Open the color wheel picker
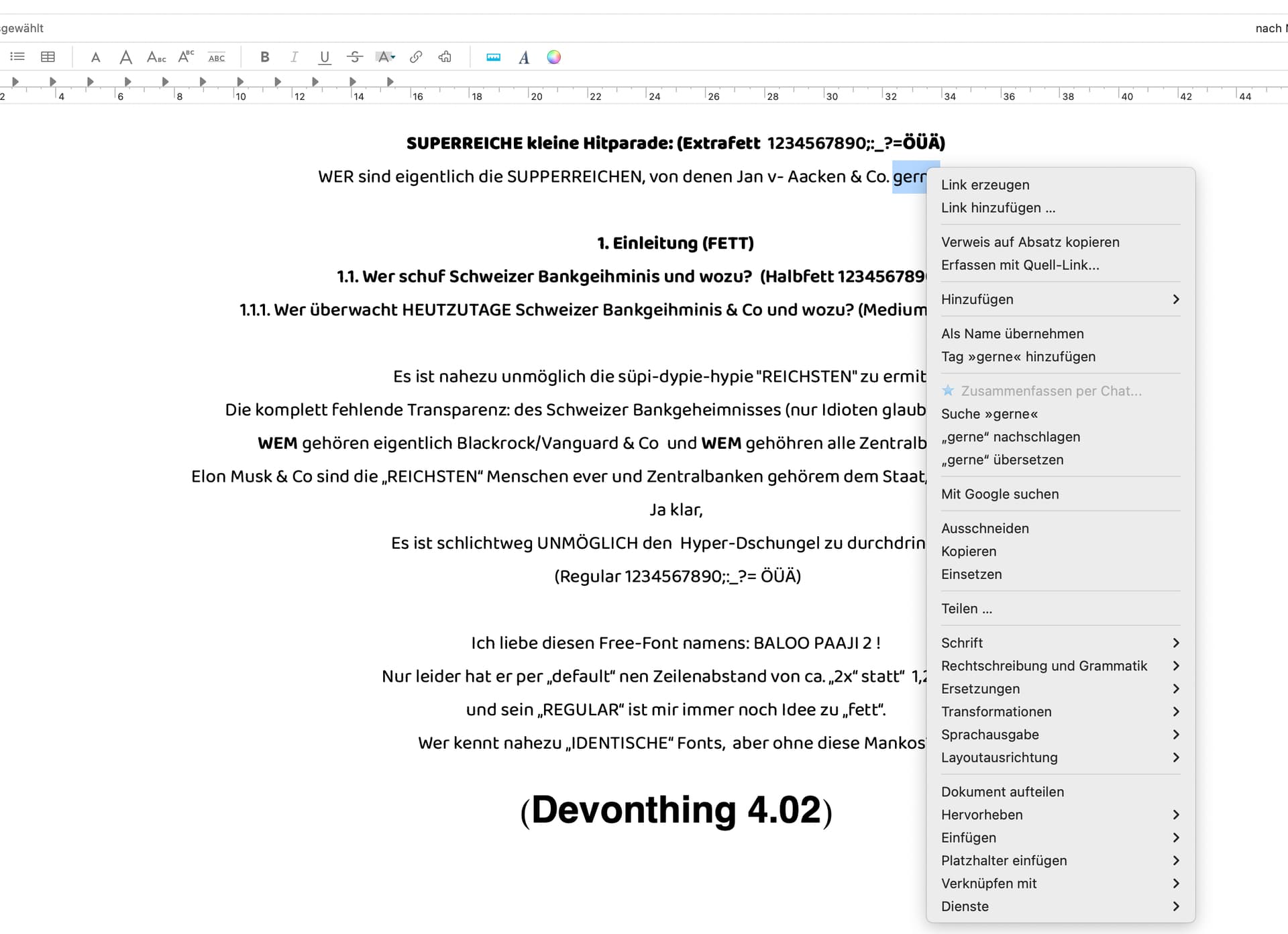The width and height of the screenshot is (1288, 934). pos(553,57)
